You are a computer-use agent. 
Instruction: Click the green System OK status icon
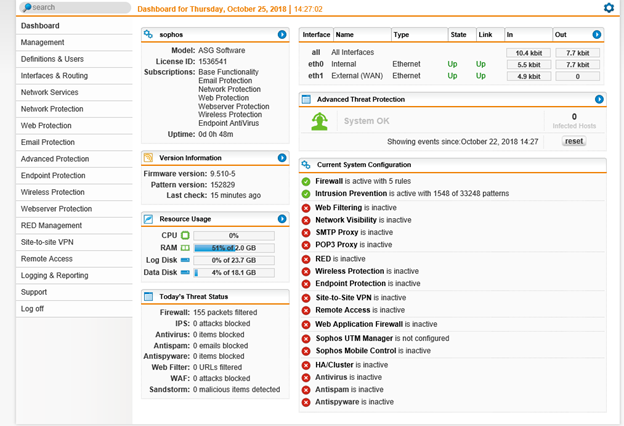coord(319,121)
